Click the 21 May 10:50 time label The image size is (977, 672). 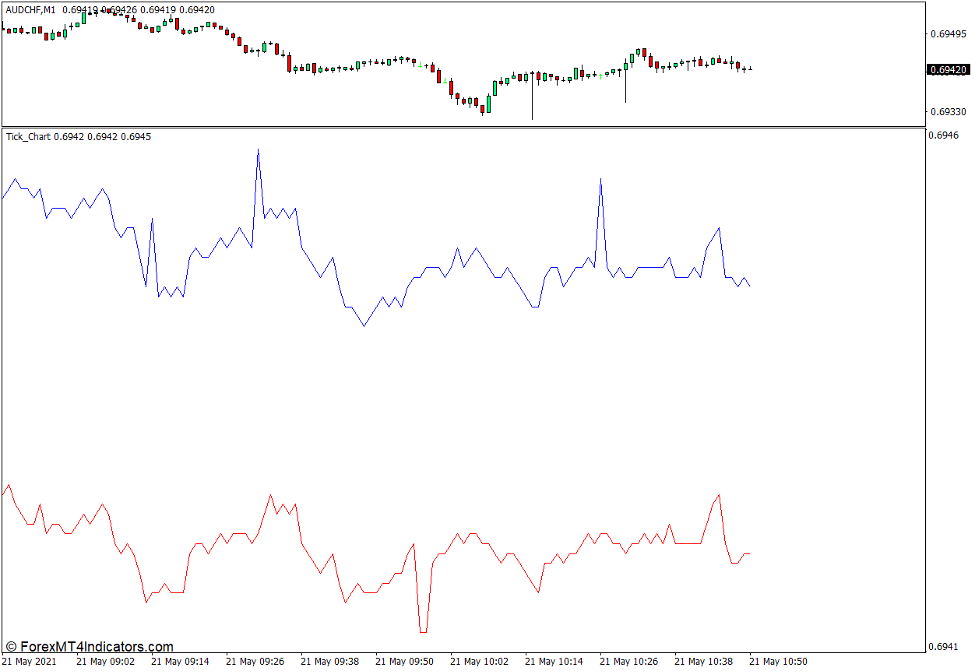tap(776, 661)
